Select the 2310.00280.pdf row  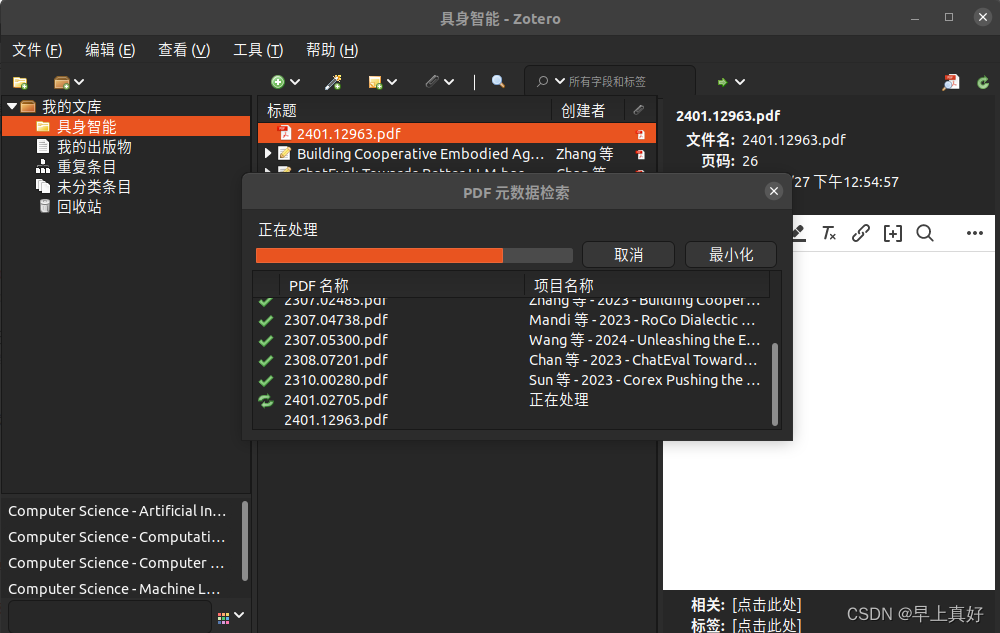point(512,380)
